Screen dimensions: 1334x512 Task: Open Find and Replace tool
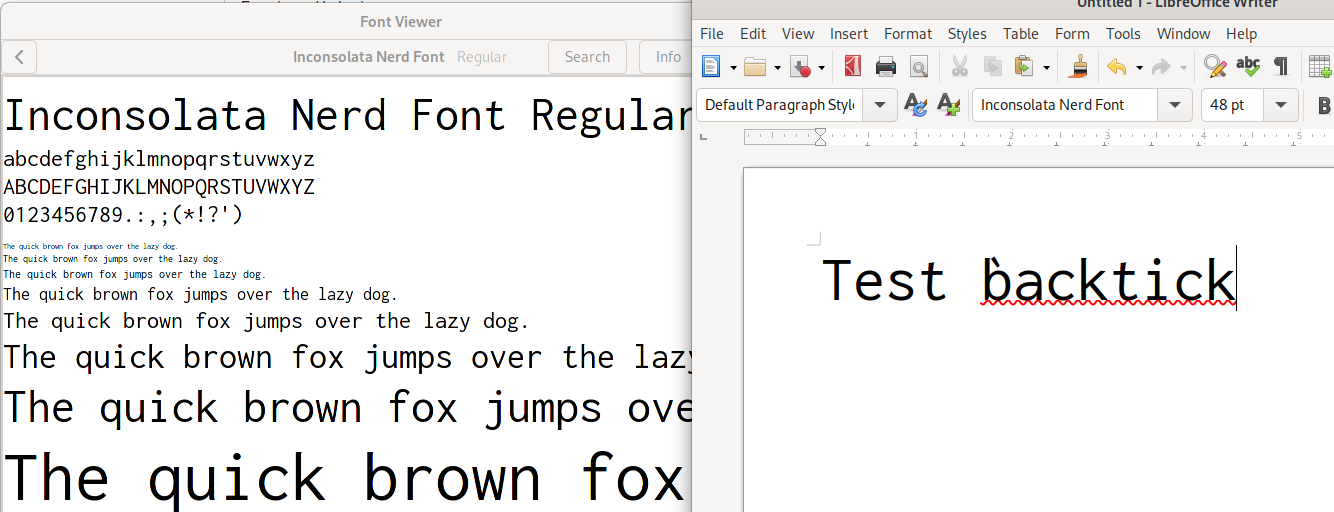[x=1215, y=67]
